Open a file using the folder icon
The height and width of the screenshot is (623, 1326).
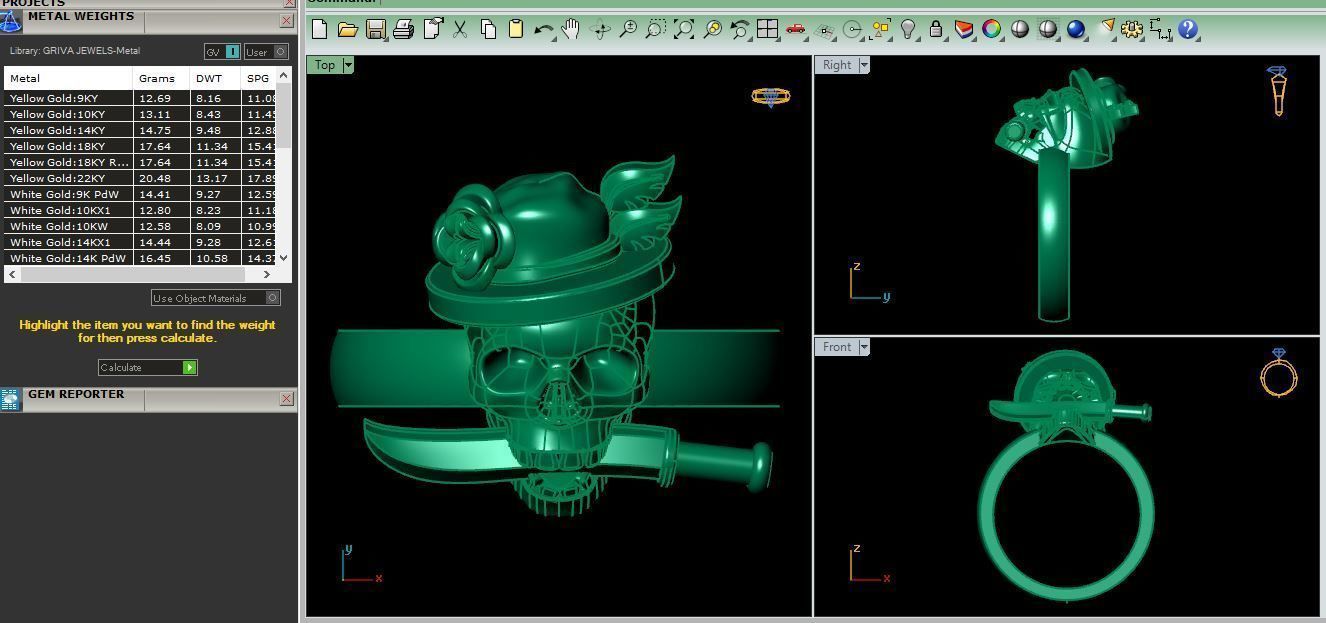tap(347, 29)
